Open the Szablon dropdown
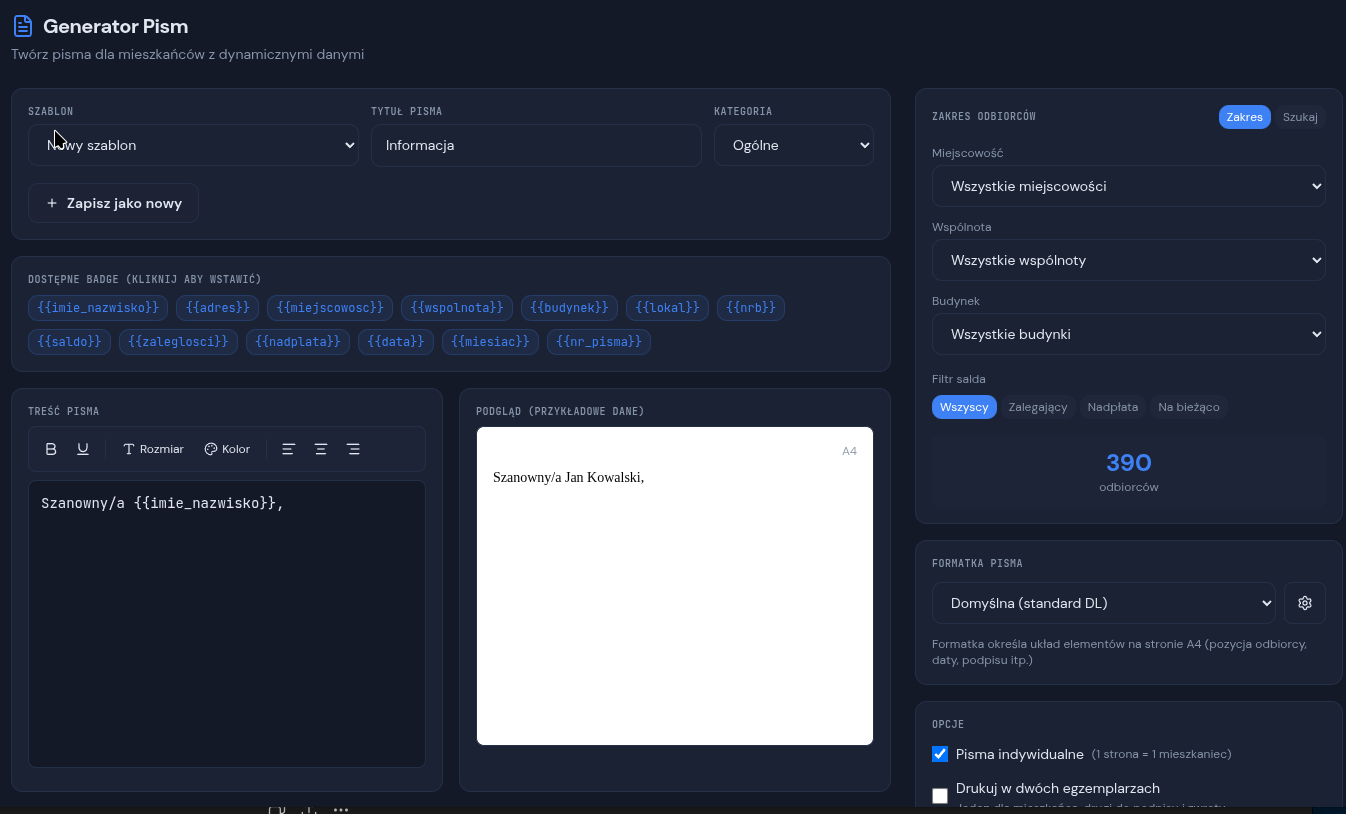The height and width of the screenshot is (814, 1346). tap(193, 145)
